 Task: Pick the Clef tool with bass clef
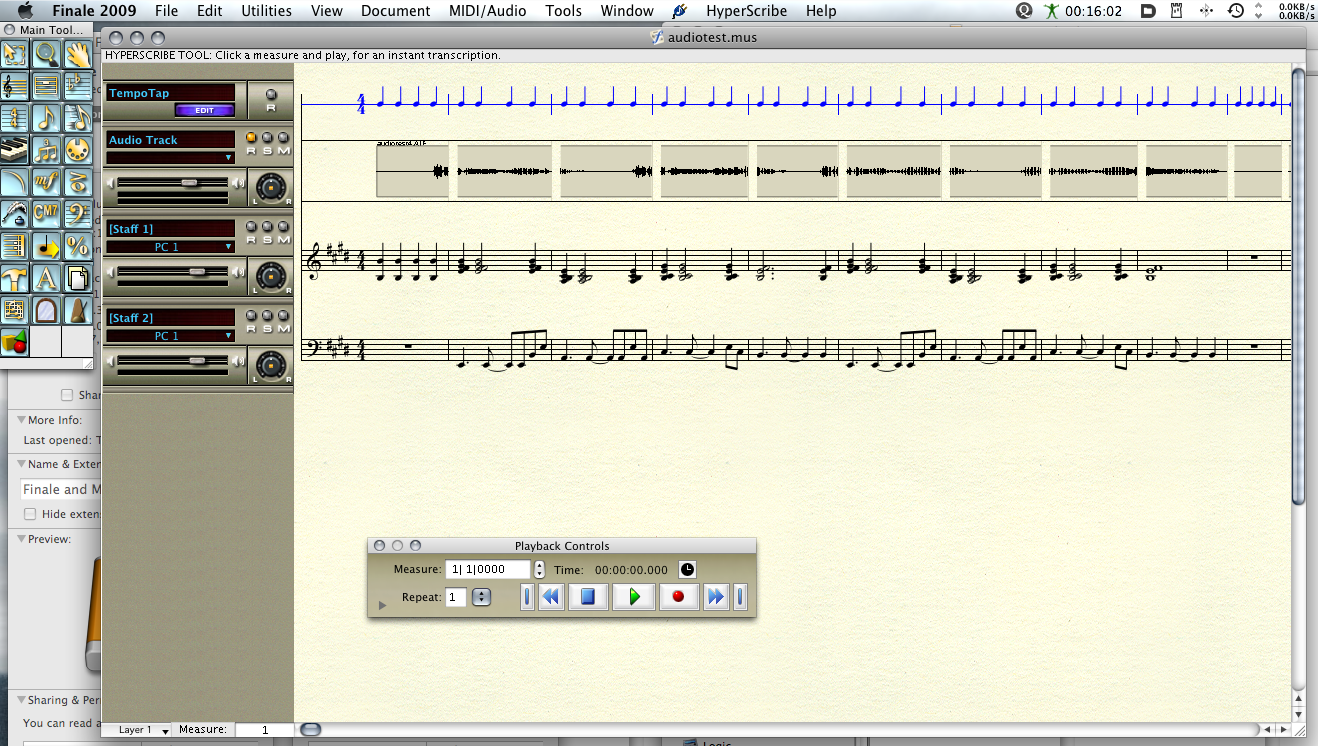[78, 214]
